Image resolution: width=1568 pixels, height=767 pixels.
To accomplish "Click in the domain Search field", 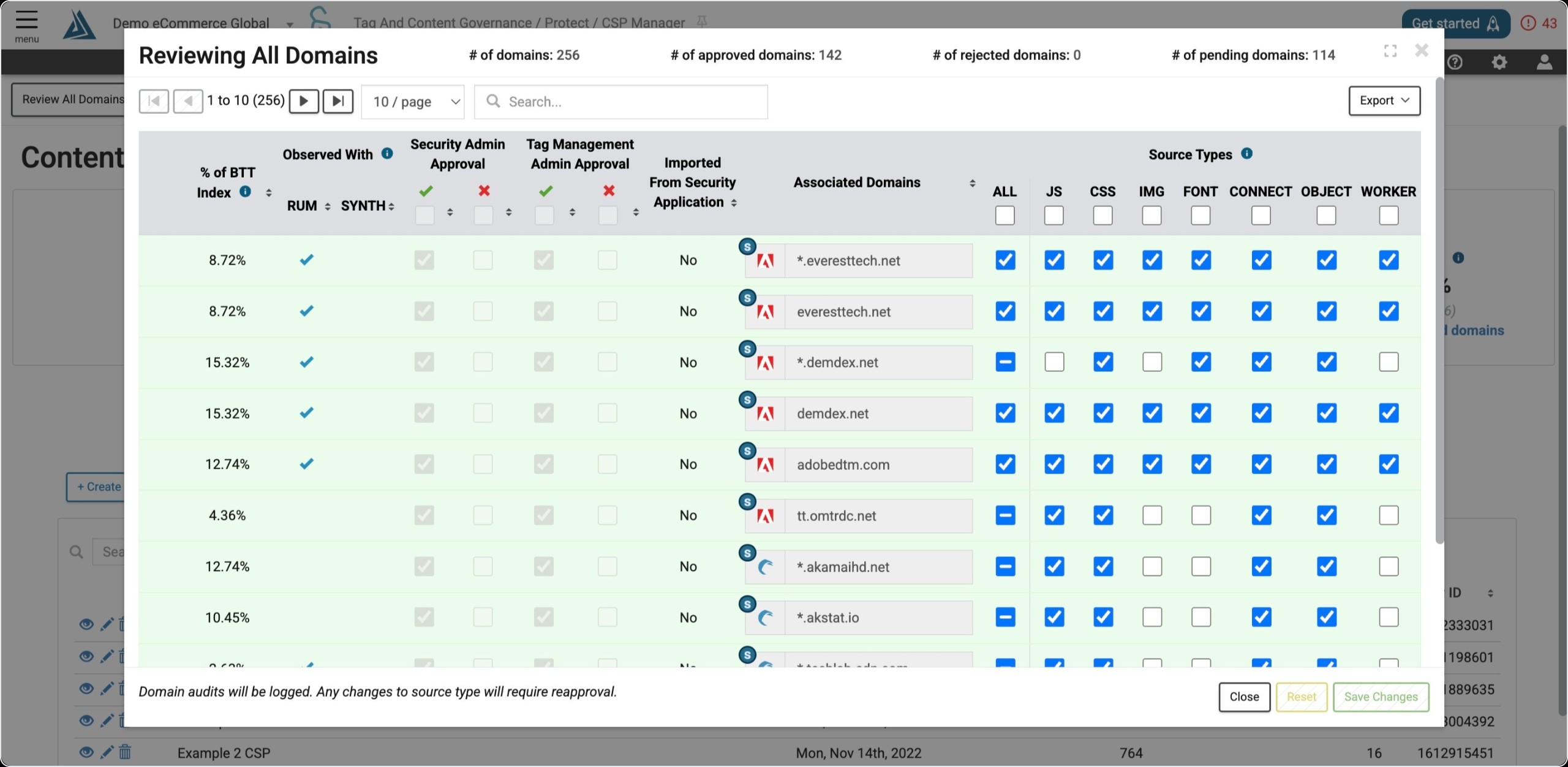I will pos(621,102).
